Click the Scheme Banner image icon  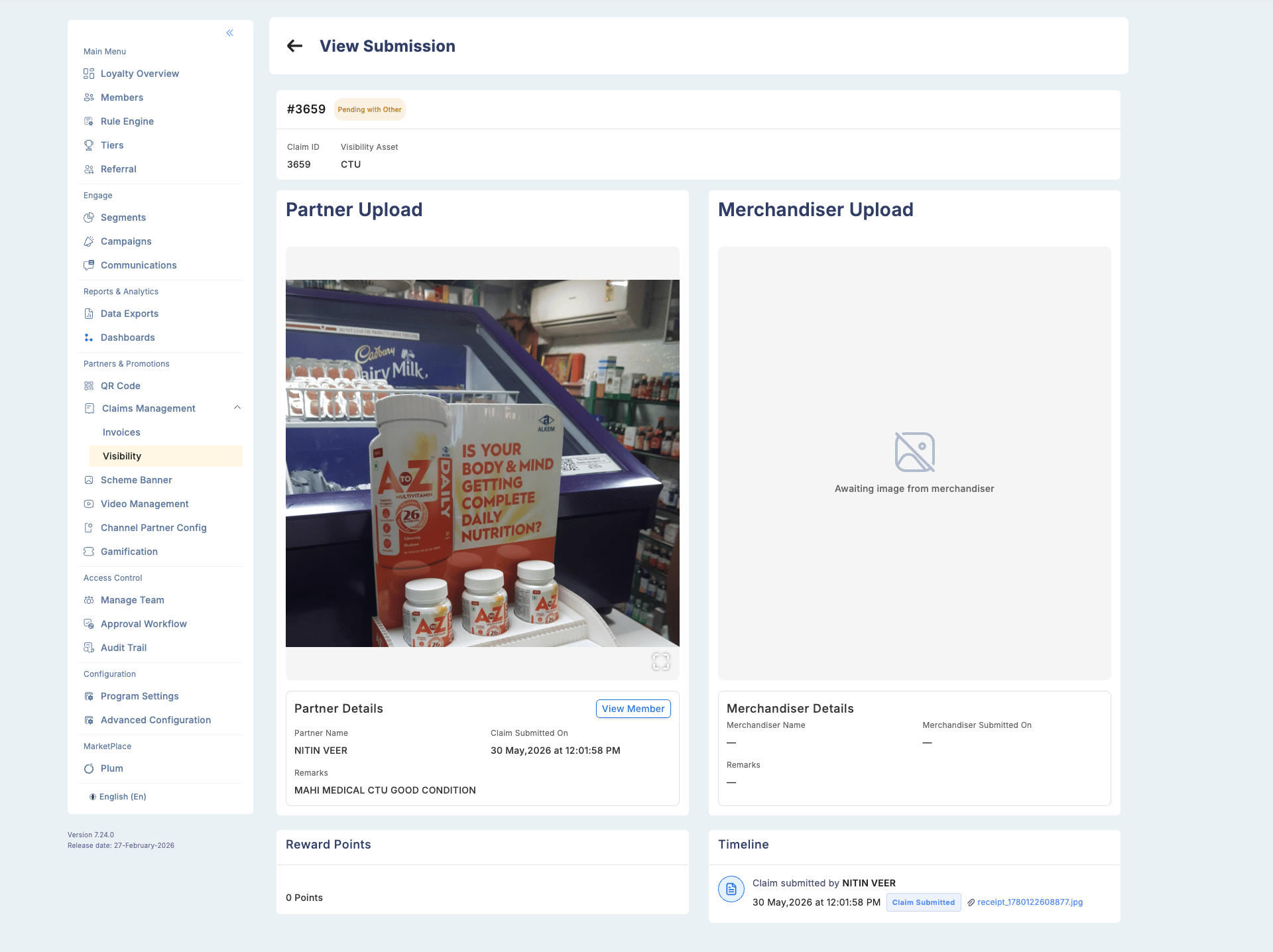pyautogui.click(x=89, y=480)
